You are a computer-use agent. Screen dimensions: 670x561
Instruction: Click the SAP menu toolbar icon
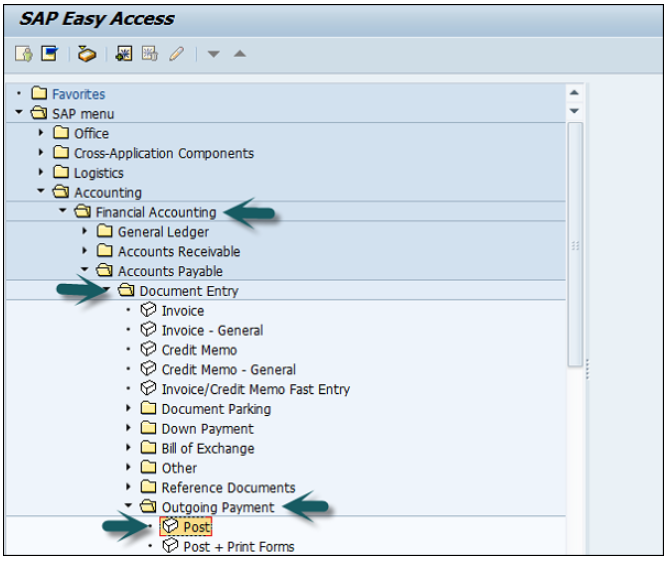pos(49,54)
